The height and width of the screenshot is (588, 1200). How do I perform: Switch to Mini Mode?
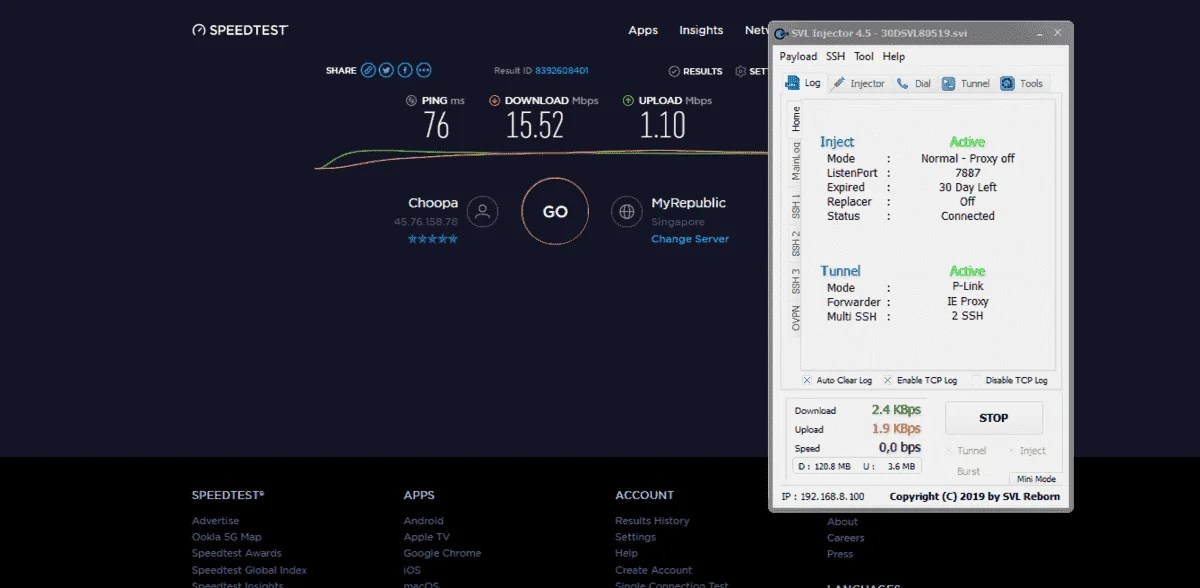click(x=1035, y=479)
